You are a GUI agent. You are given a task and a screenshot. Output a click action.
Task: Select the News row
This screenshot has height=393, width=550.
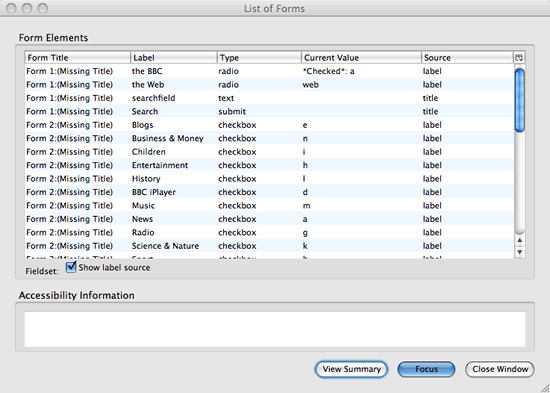coord(269,219)
